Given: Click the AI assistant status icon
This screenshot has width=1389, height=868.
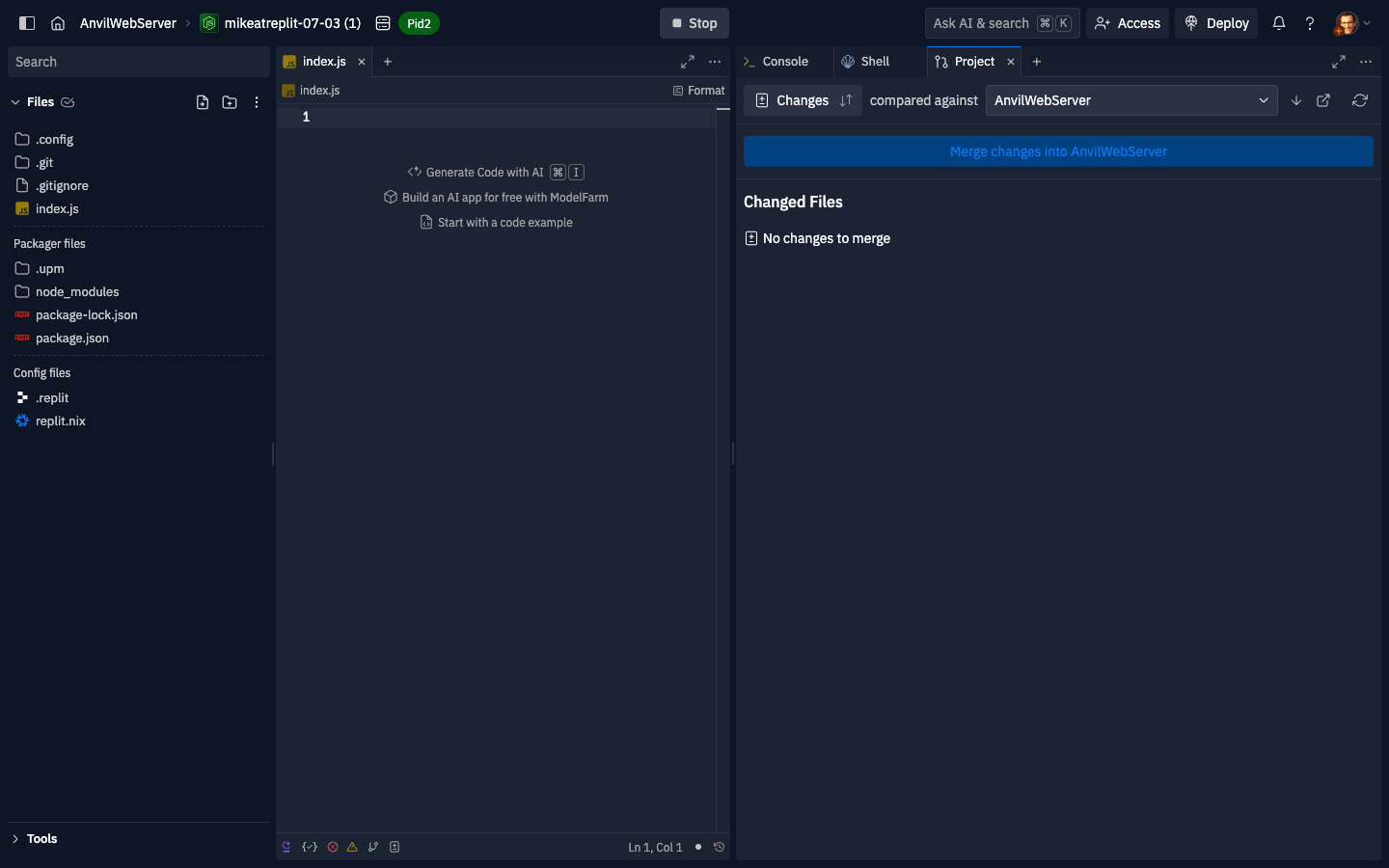Looking at the screenshot, I should [286, 847].
